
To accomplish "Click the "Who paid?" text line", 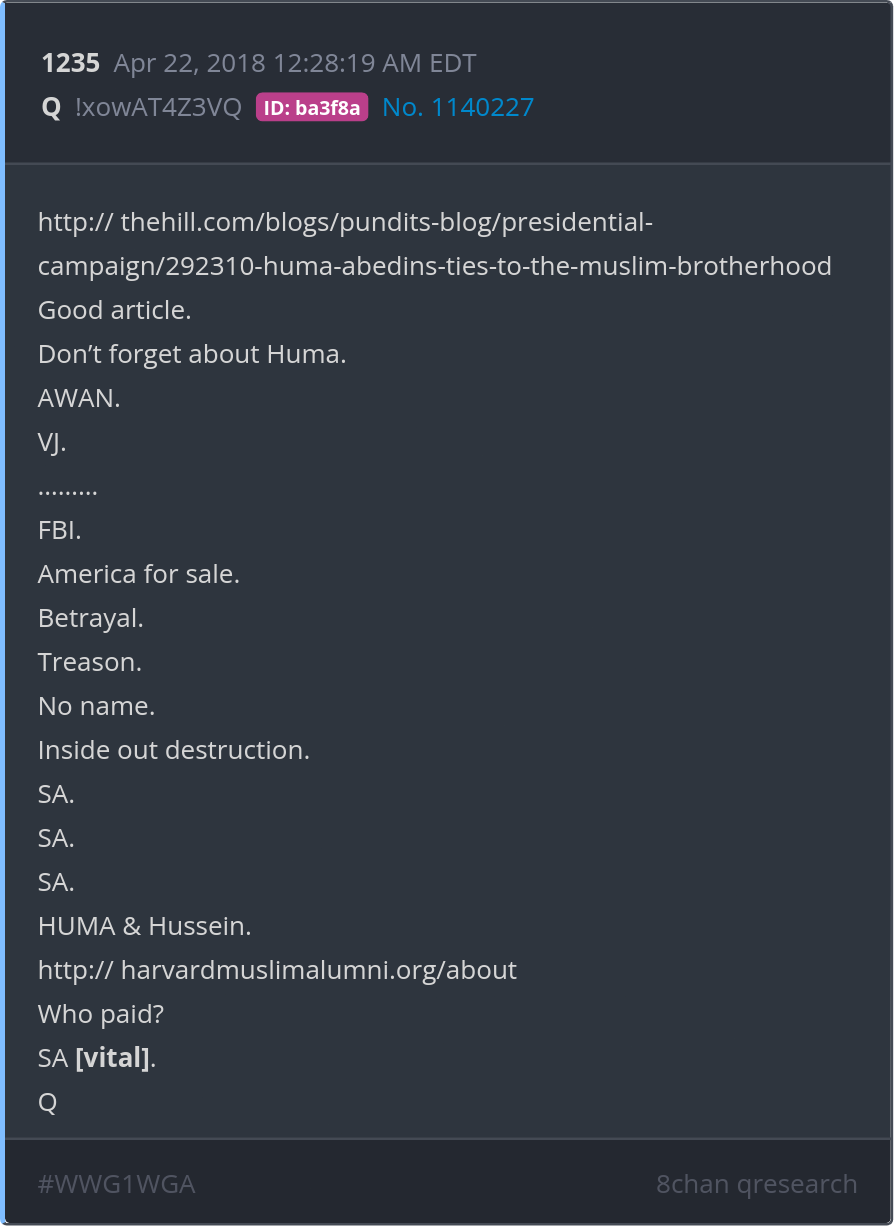I will (101, 1014).
